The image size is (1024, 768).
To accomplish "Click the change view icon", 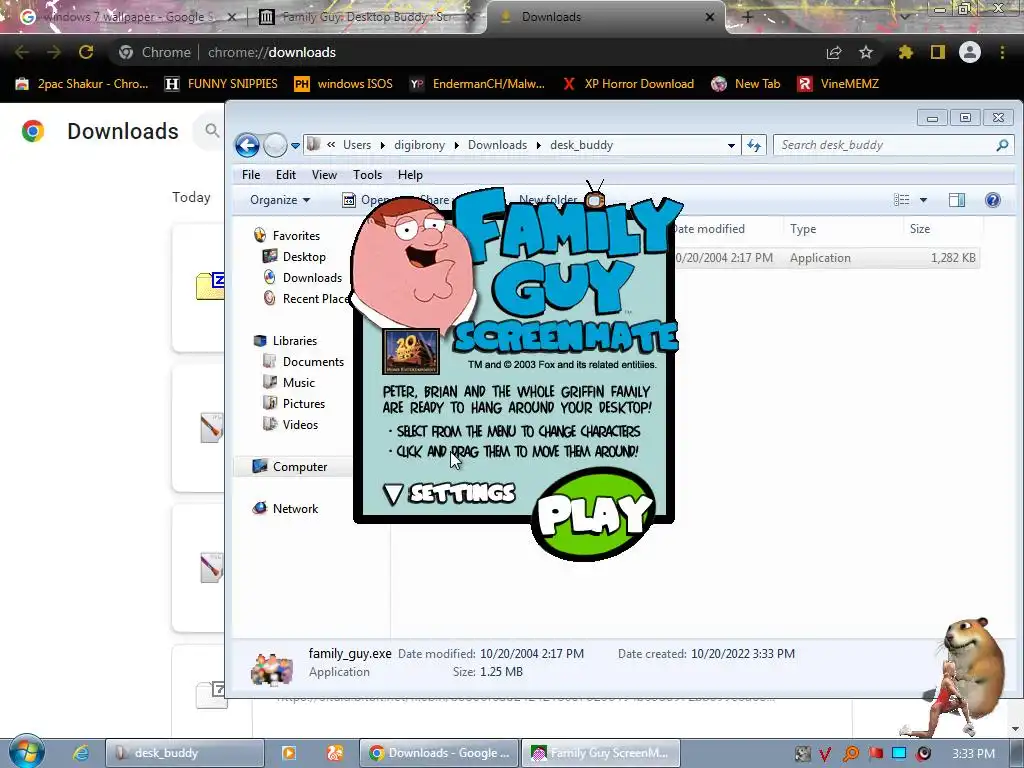I will pyautogui.click(x=901, y=200).
